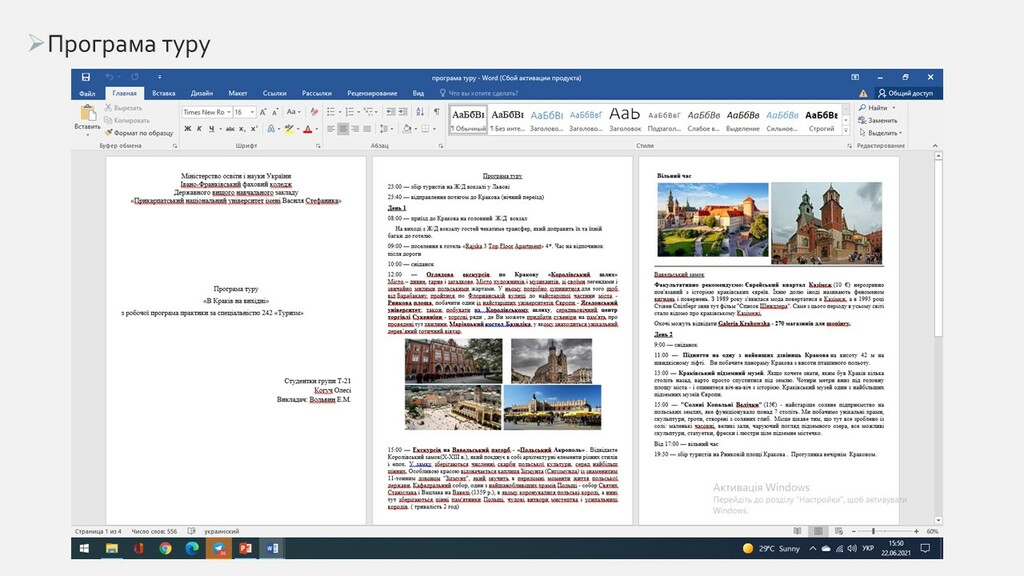Toggle italic (К) formatting

[198, 129]
